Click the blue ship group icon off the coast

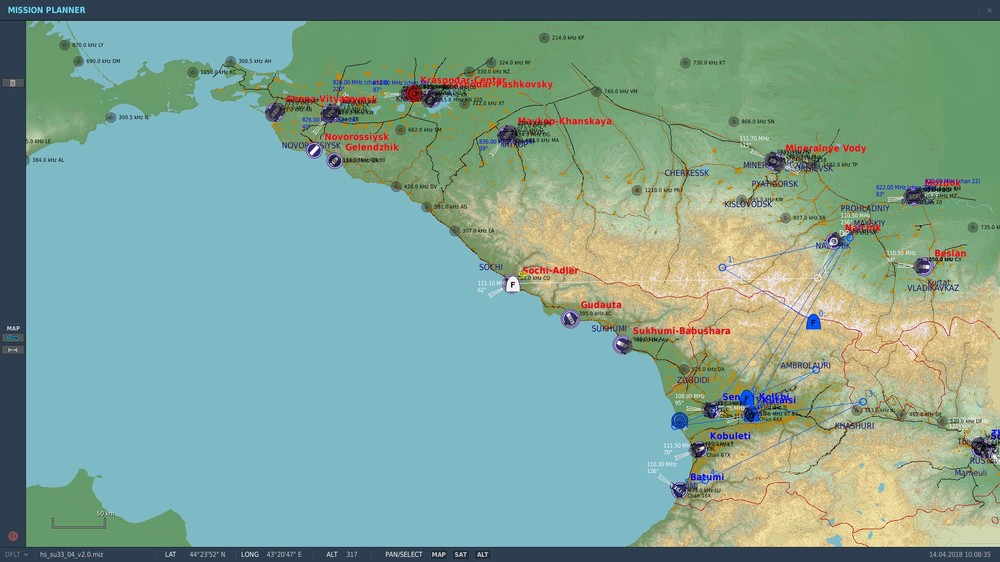click(680, 420)
